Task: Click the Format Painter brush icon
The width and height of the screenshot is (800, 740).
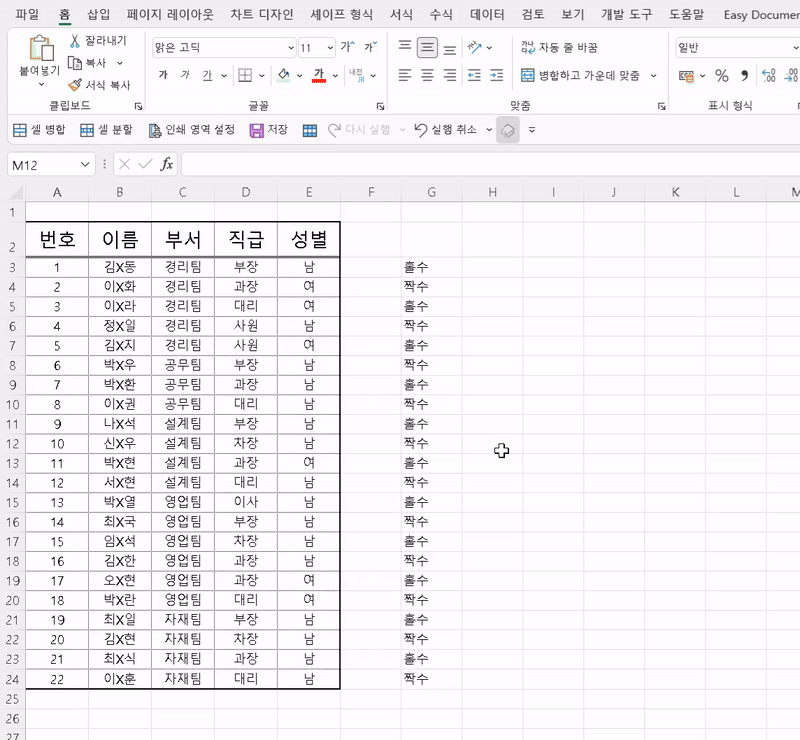Action: [x=75, y=84]
